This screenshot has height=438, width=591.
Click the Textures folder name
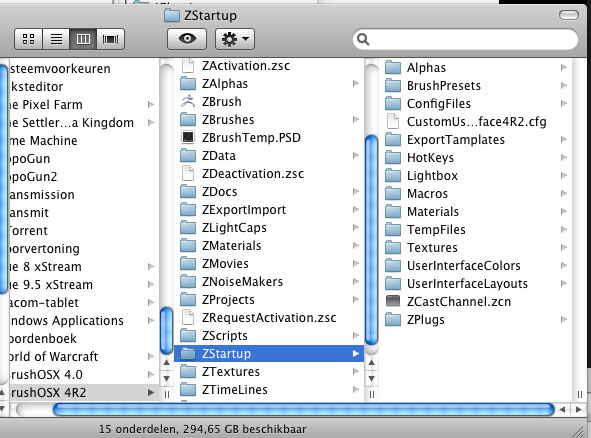[x=432, y=248]
